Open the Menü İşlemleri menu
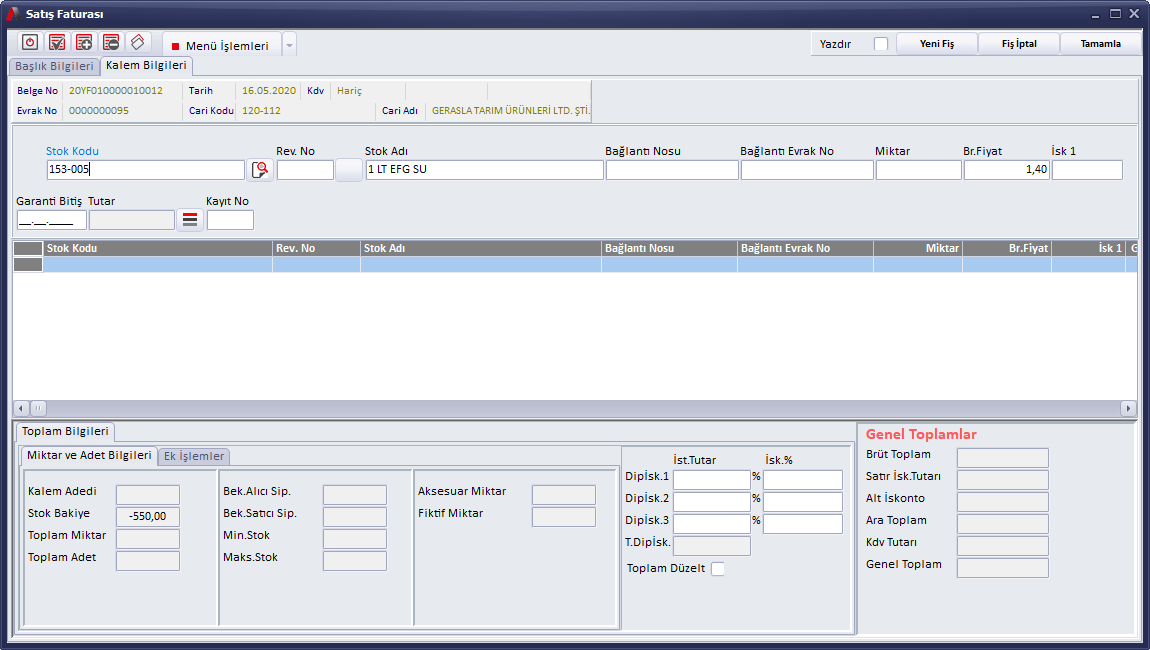The width and height of the screenshot is (1150, 650). pos(221,45)
